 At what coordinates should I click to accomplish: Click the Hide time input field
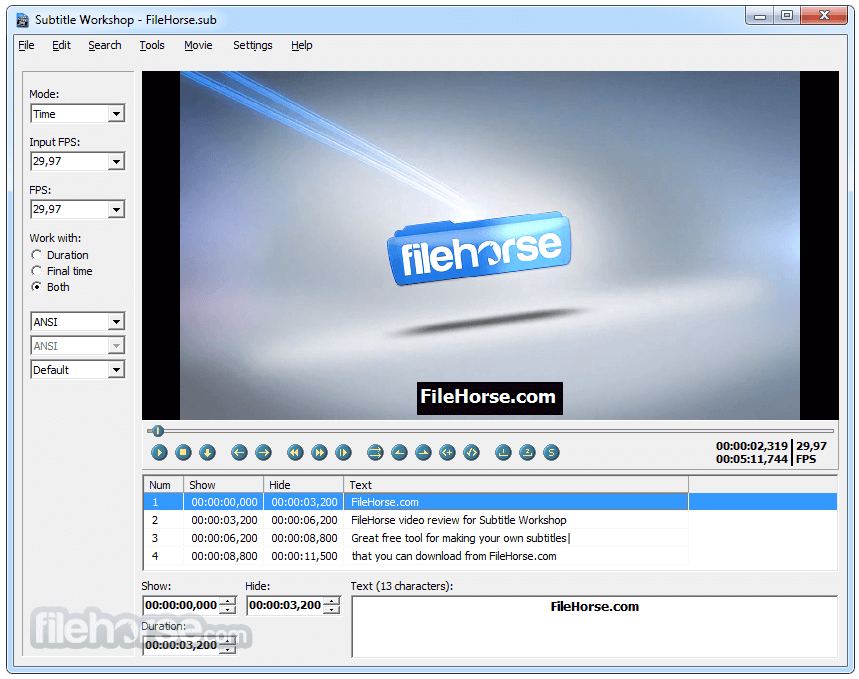coord(285,606)
